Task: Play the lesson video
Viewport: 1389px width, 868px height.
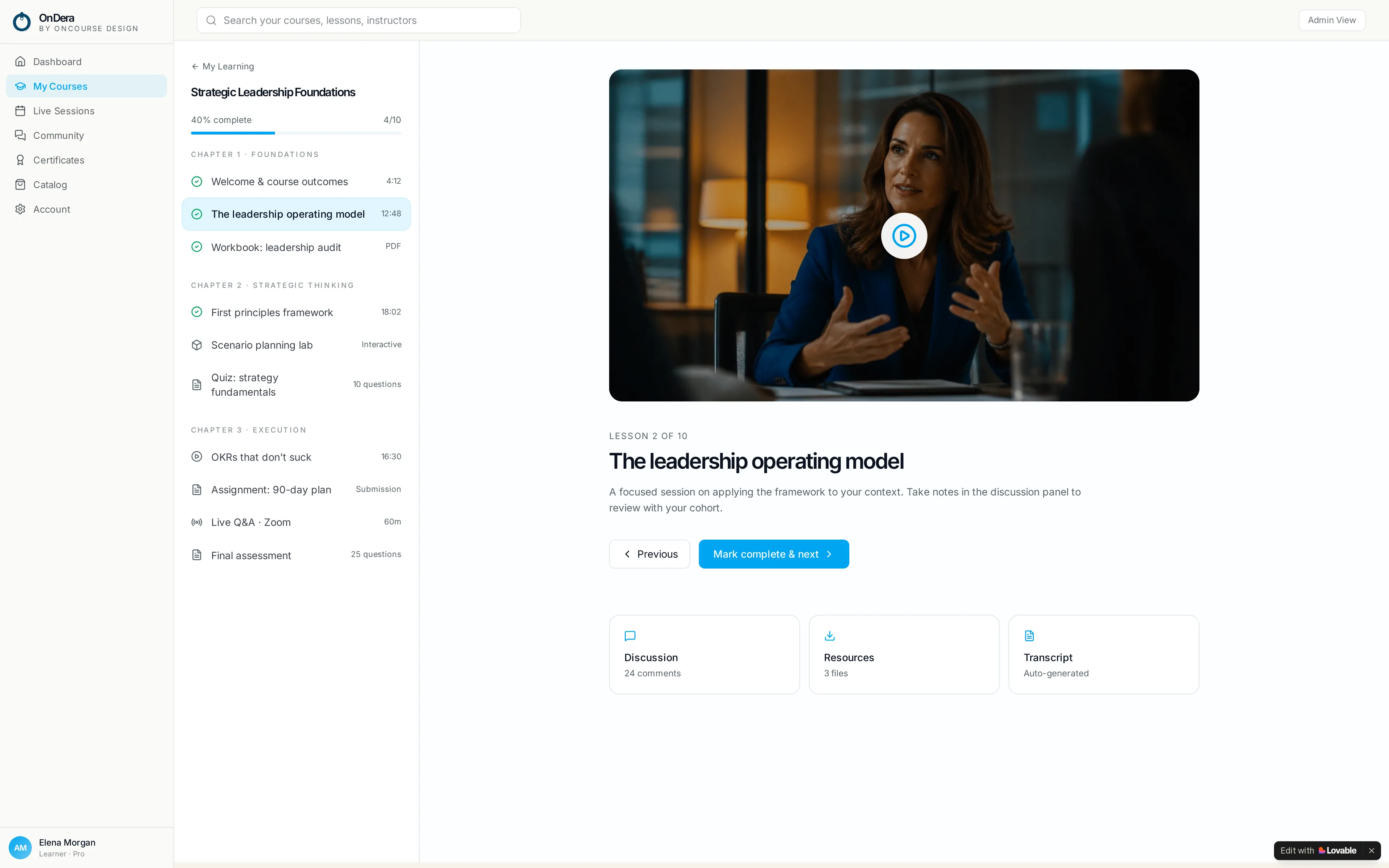Action: coord(904,236)
